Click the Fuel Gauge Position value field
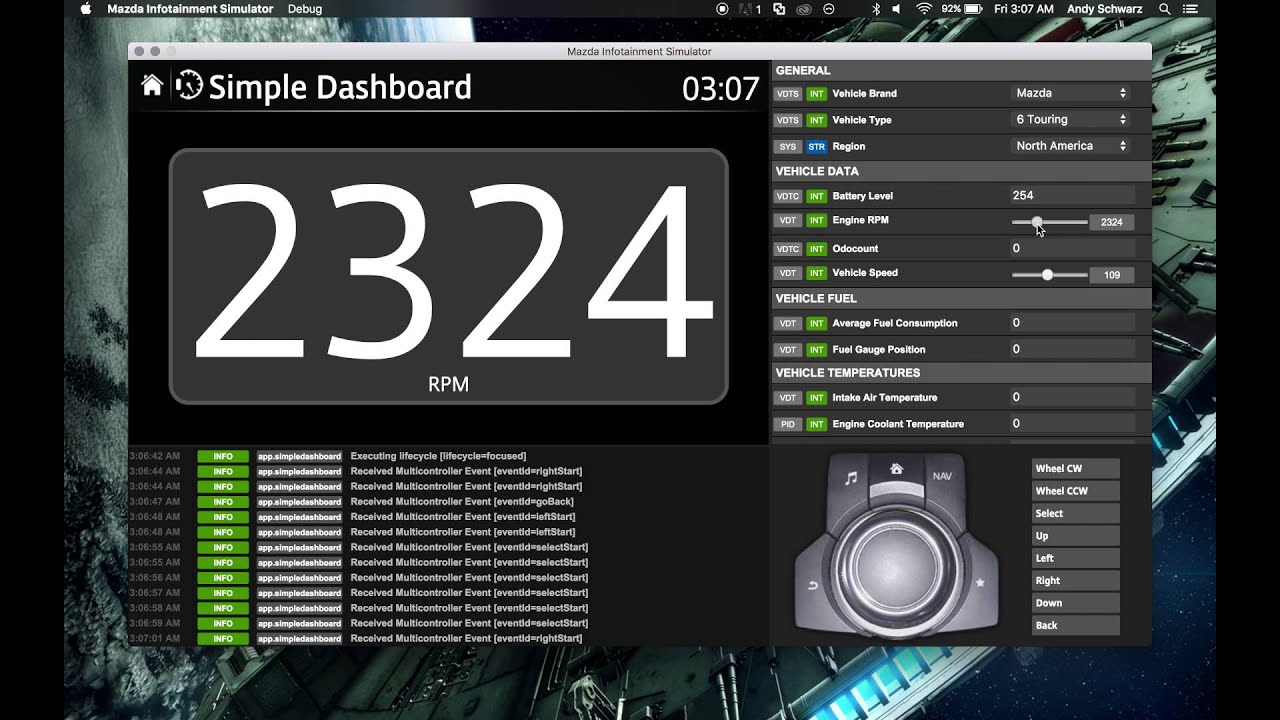1280x720 pixels. [1072, 349]
